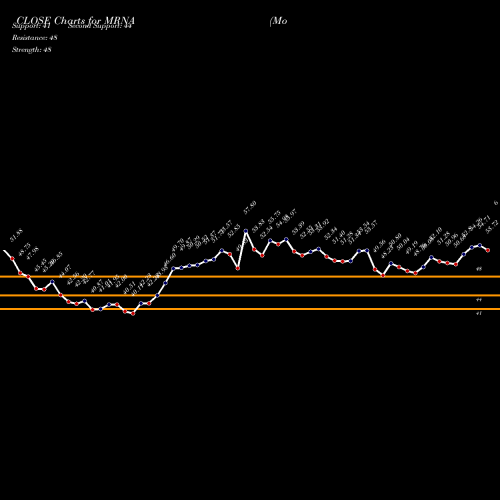Screen dimensions: 500x500
Task: Click the red dip point just before the peak
Action: tap(238, 268)
